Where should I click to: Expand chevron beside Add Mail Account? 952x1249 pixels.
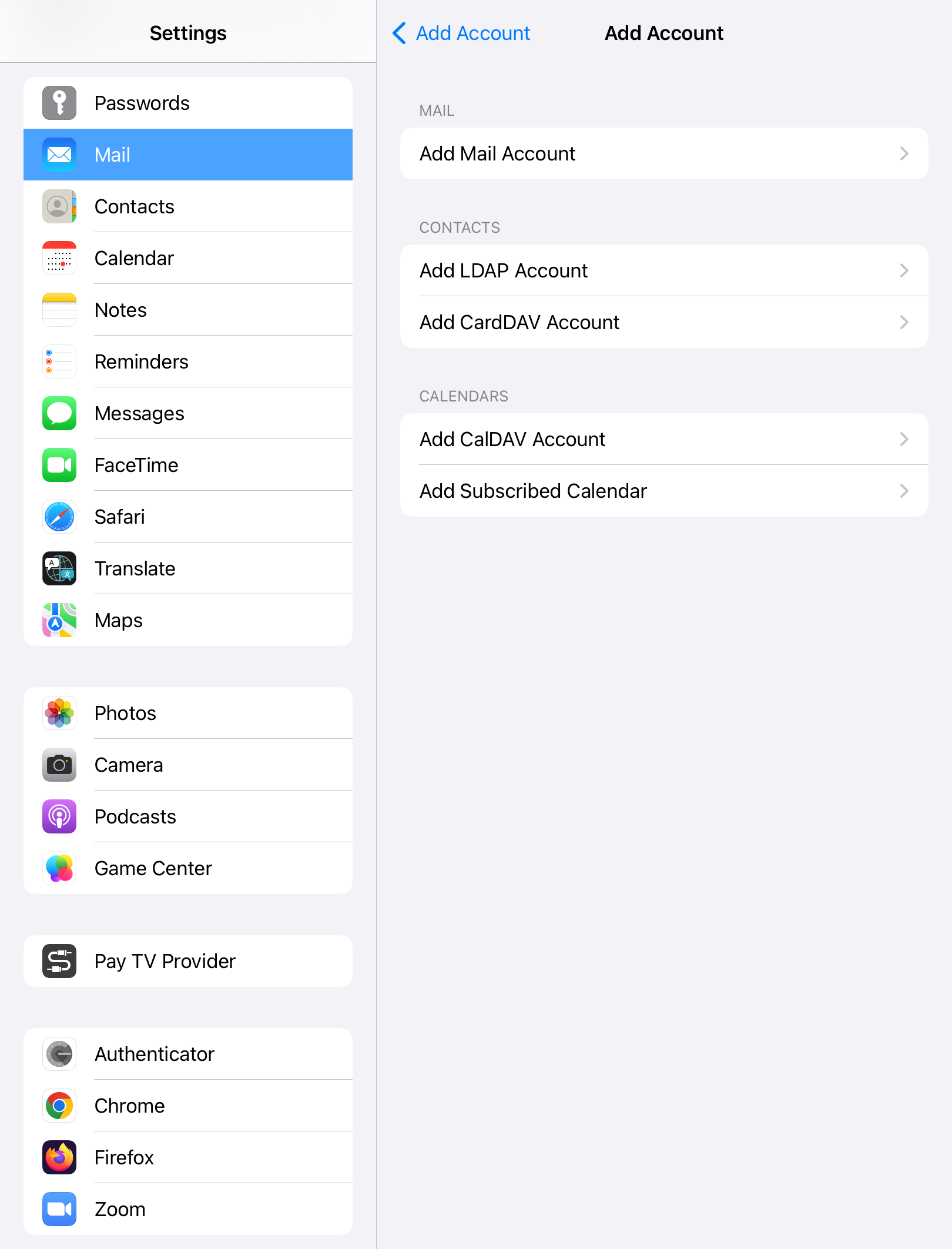pos(904,153)
